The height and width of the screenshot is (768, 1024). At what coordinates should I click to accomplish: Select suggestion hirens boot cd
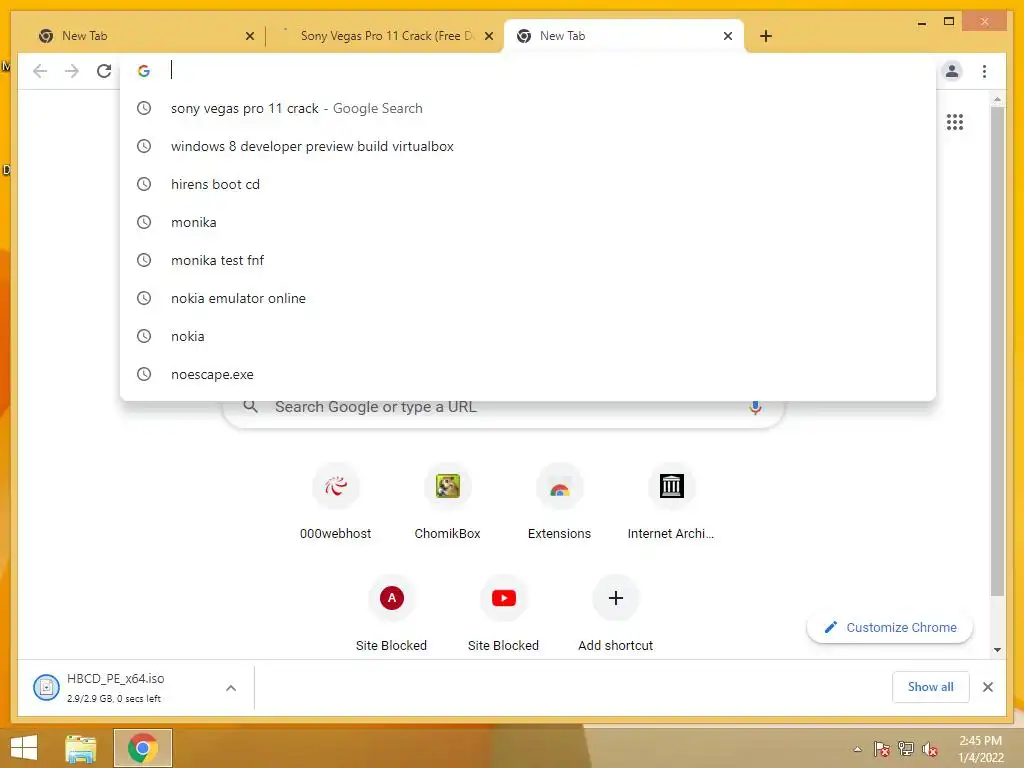[x=528, y=184]
